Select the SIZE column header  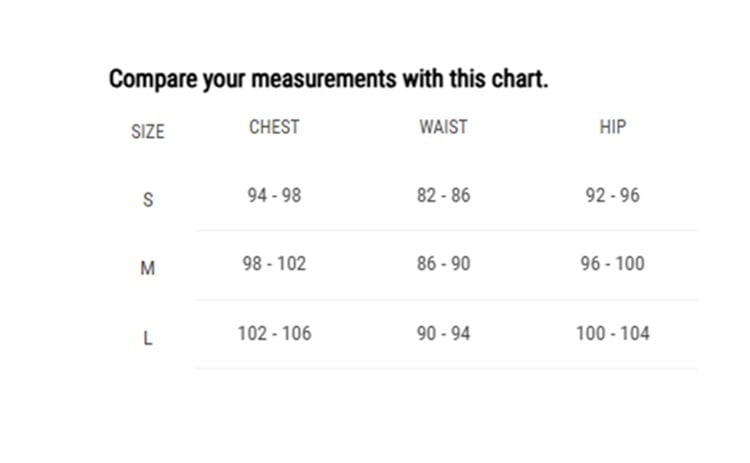tap(148, 131)
